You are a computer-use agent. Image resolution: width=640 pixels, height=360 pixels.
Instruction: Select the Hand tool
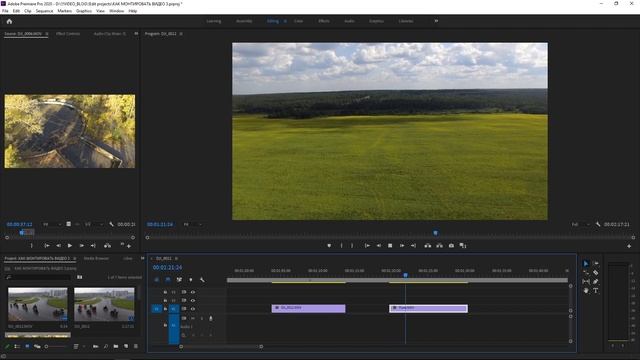click(x=586, y=291)
